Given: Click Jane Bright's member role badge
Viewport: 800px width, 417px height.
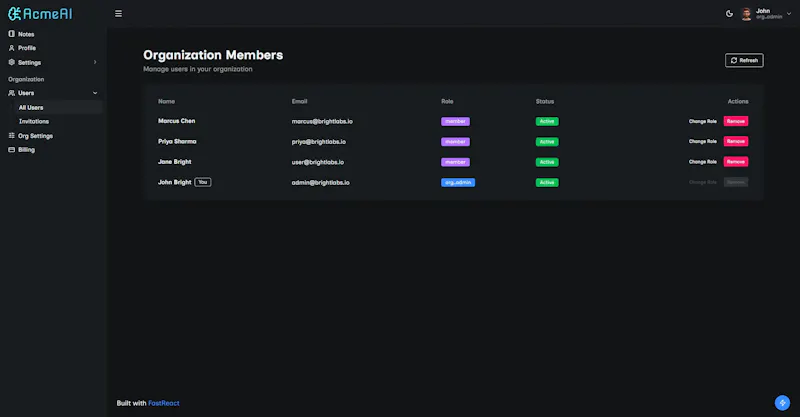Looking at the screenshot, I should point(455,162).
